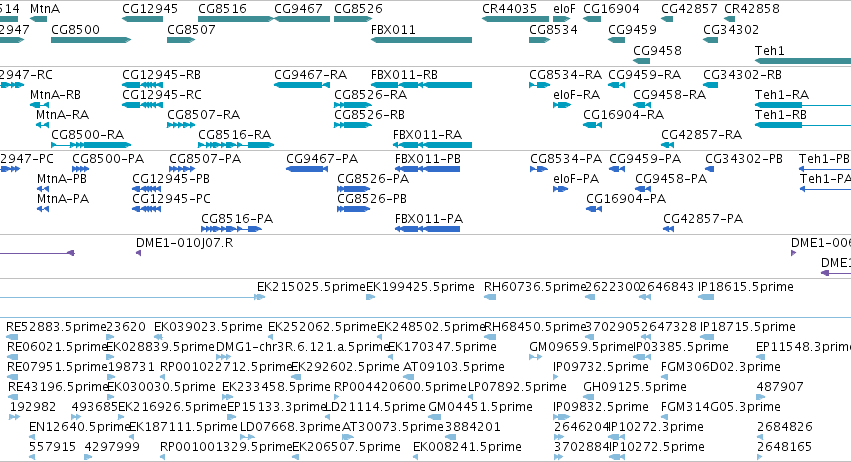Select the CG42857-RA transcript label
Screen dimensions: 851x462
pos(701,135)
